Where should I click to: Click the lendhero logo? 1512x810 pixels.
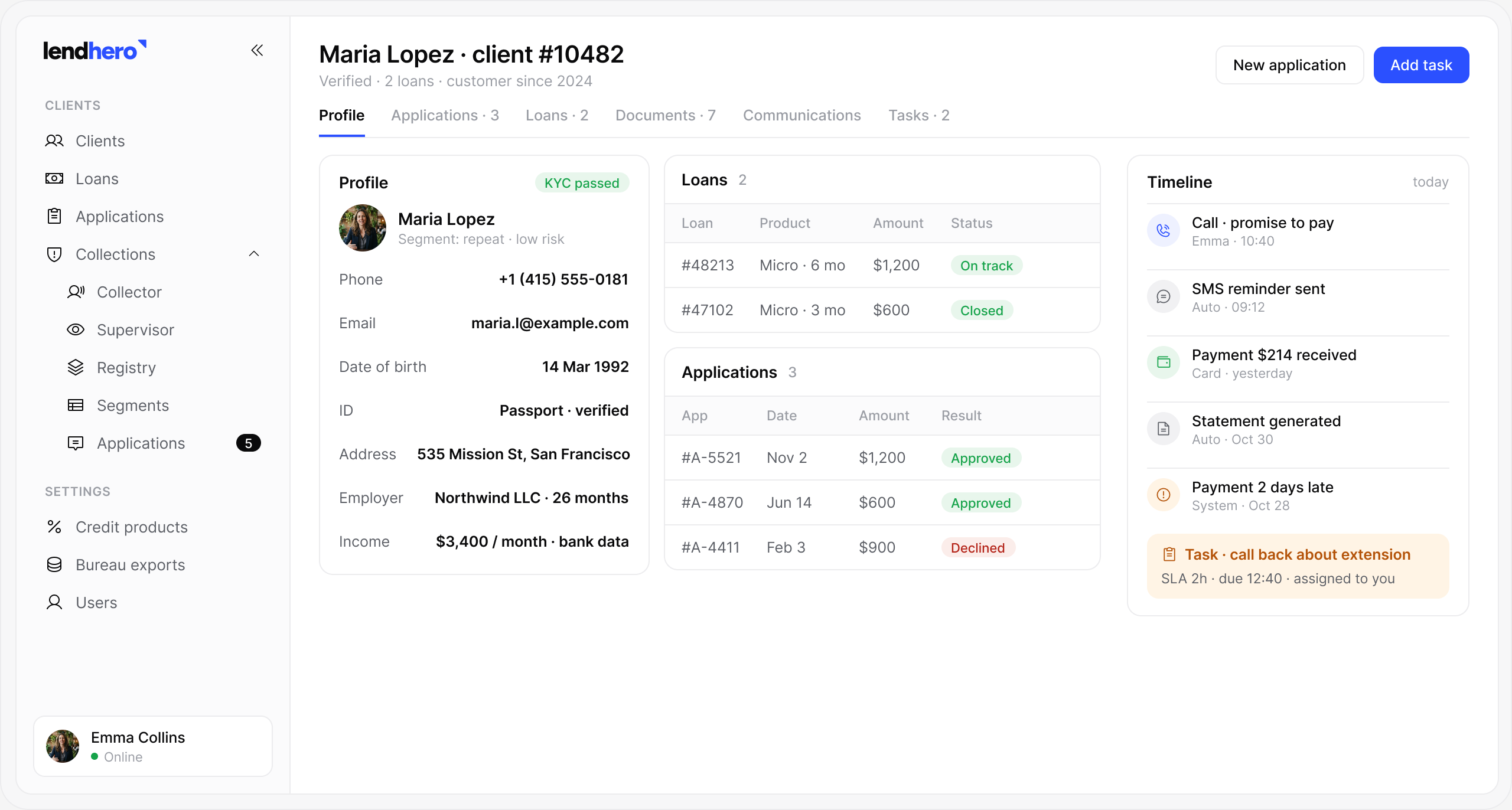click(x=94, y=51)
